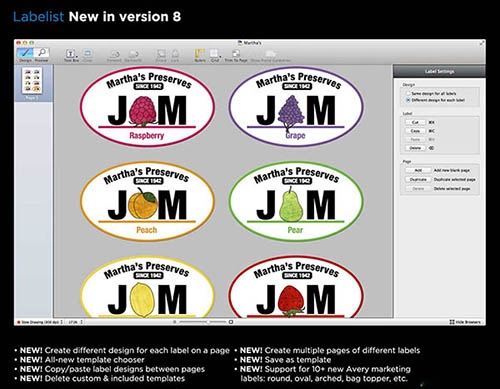The image size is (500, 389).
Task: Click the "Raspberry" text on label
Action: [147, 136]
